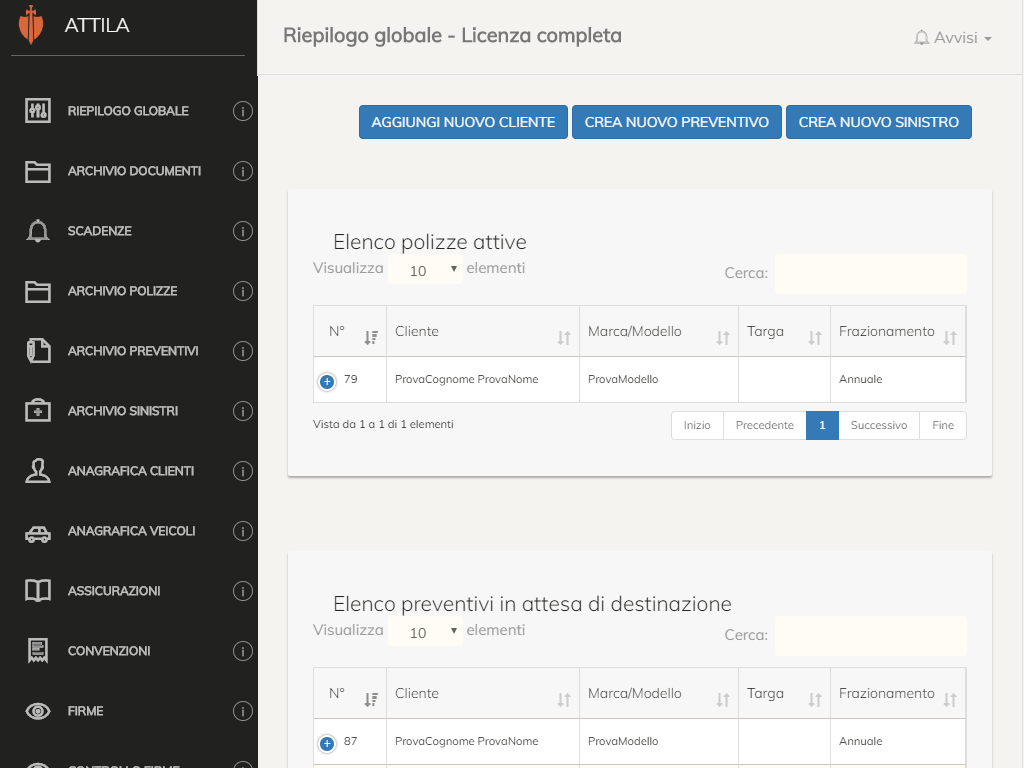1024x768 pixels.
Task: Click the Cerca field for preventivi list
Action: pos(871,635)
